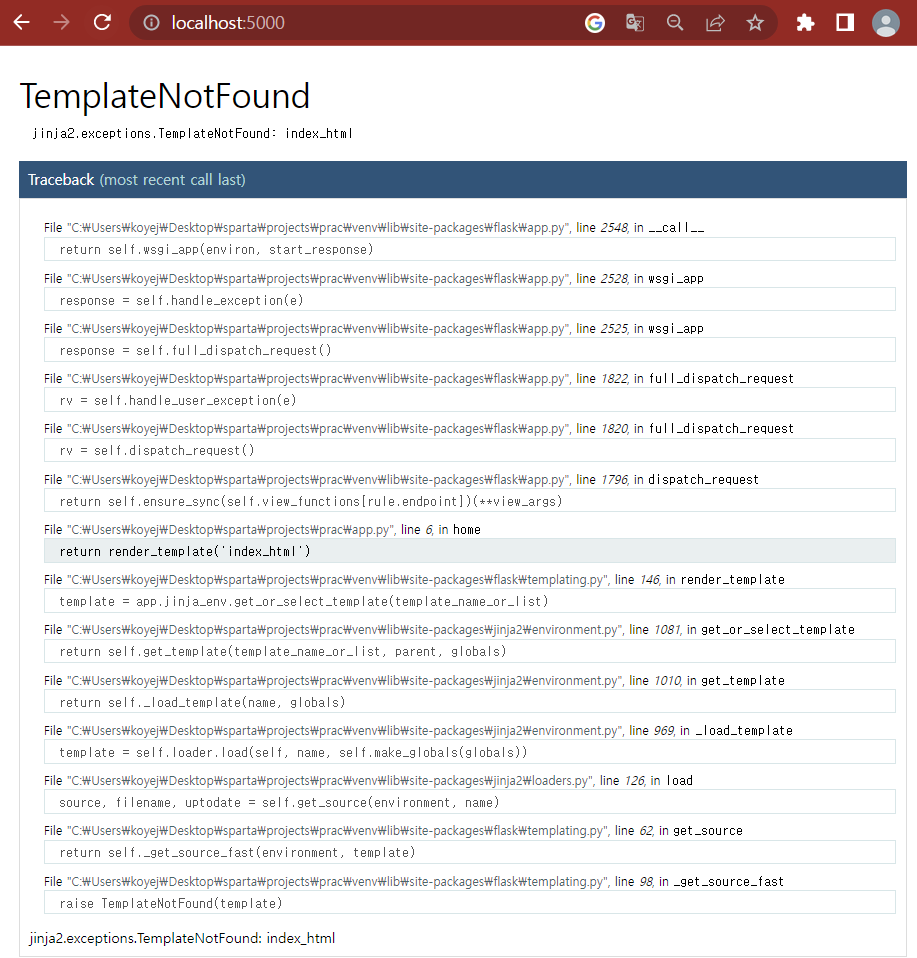Reload the localhost page
This screenshot has width=917, height=958.
(102, 23)
